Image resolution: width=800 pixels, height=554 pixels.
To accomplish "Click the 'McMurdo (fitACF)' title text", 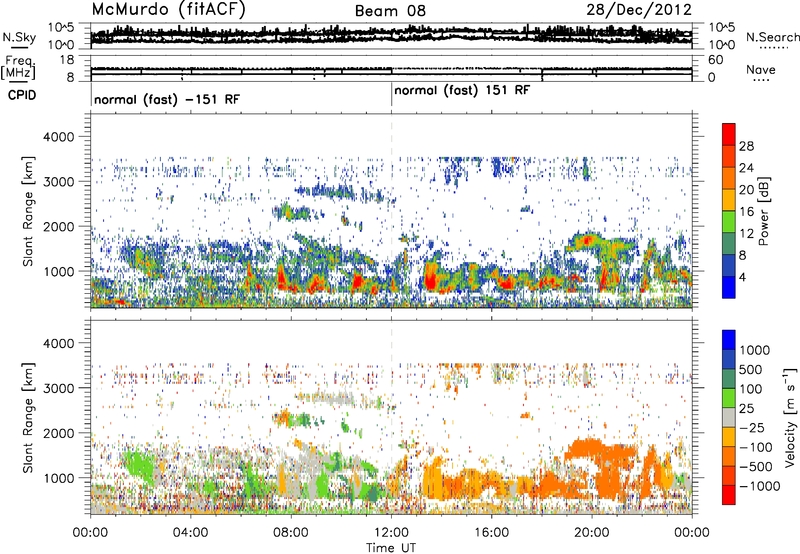I will point(168,10).
